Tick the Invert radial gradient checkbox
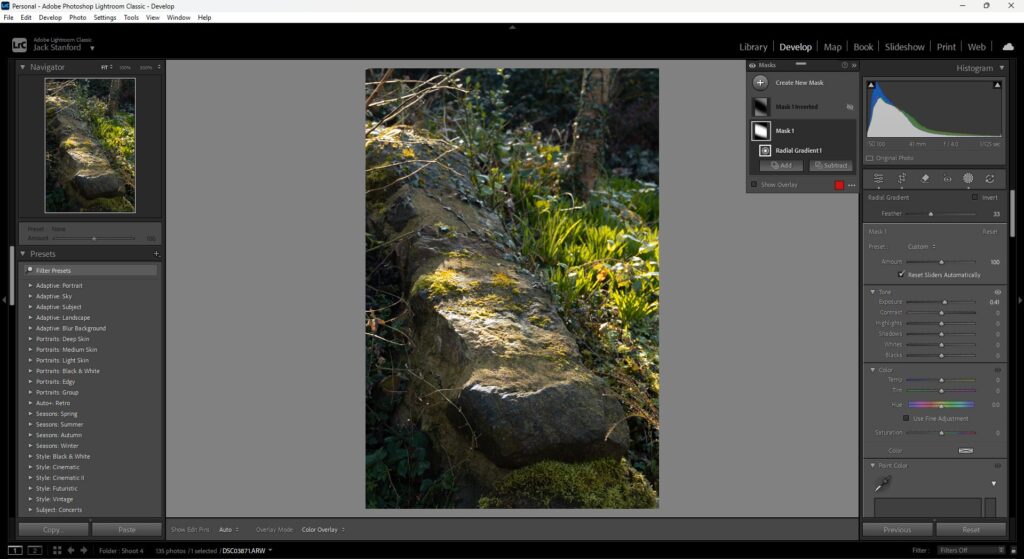The image size is (1024, 559). (x=975, y=197)
